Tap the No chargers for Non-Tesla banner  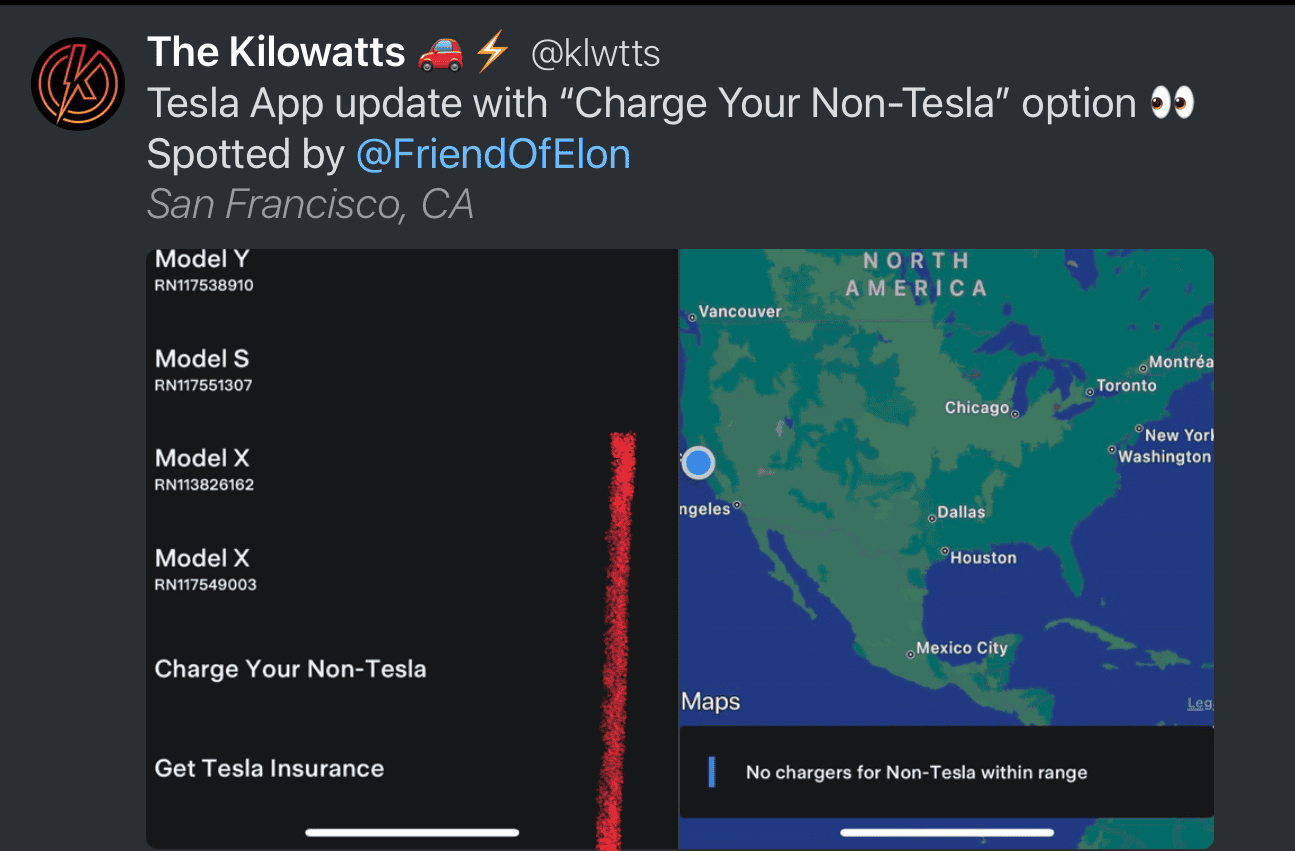tap(946, 772)
